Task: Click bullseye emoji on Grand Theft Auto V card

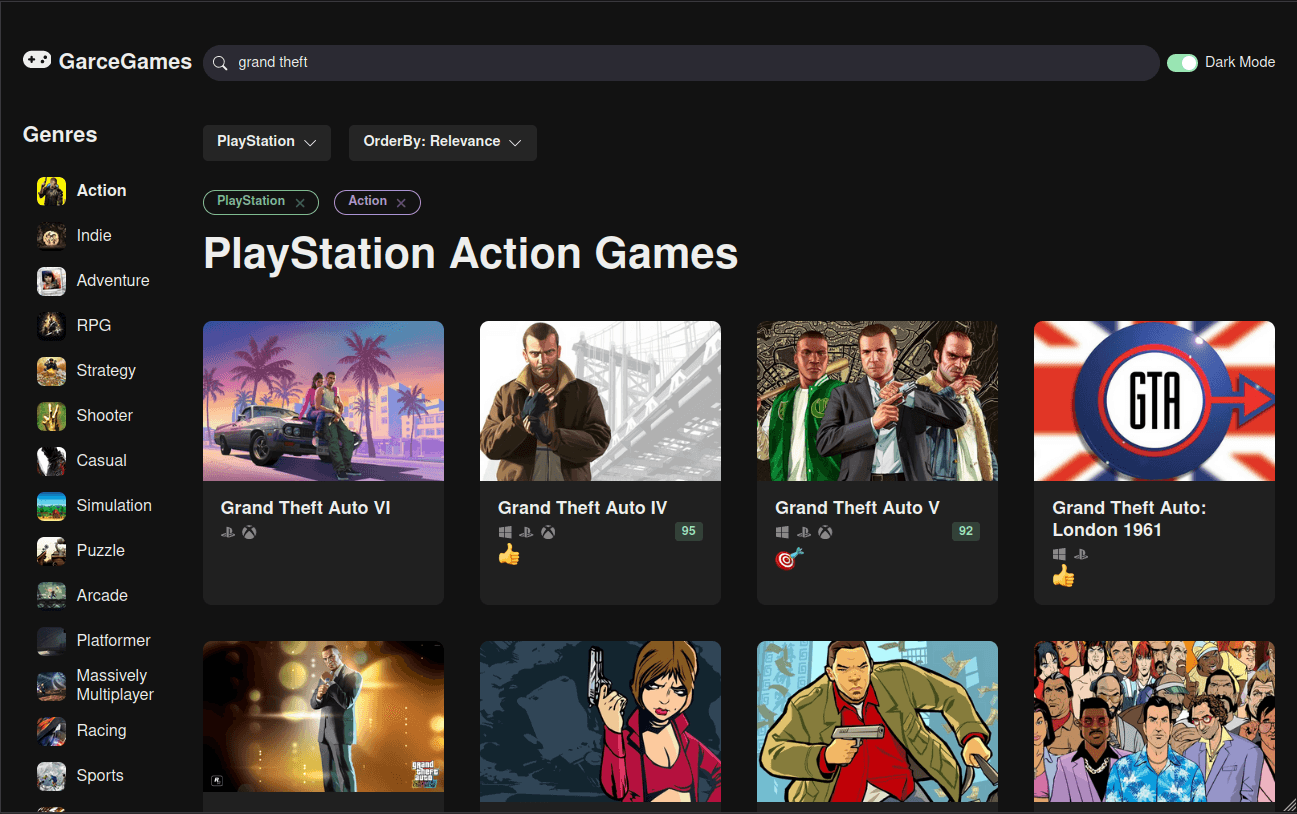Action: tap(788, 558)
